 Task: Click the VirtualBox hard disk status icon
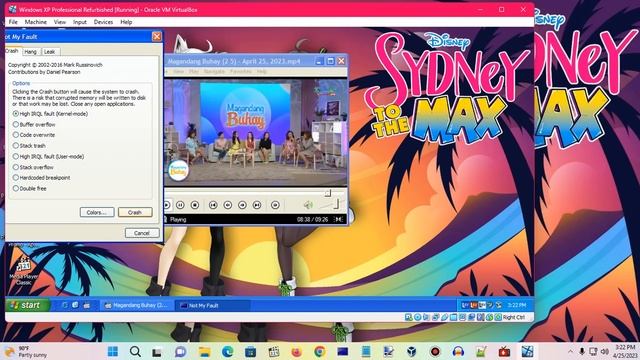pos(409,317)
